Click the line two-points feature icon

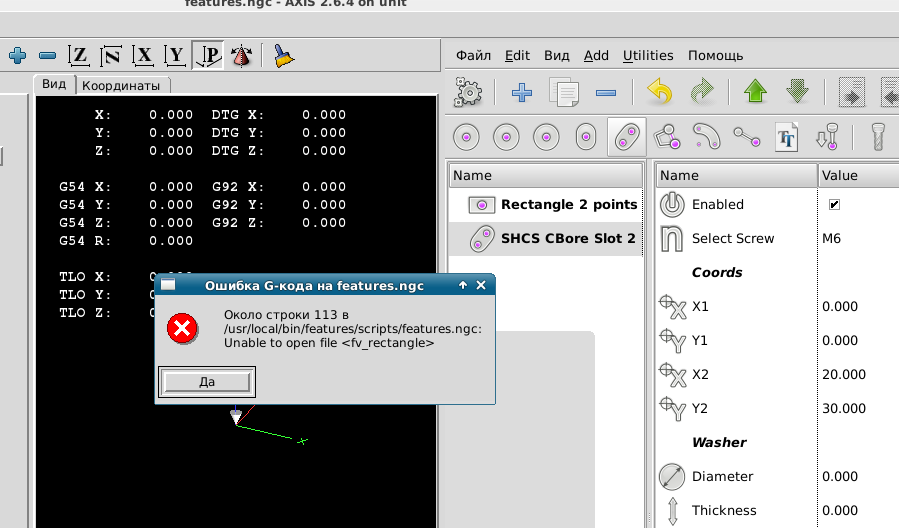tap(746, 138)
